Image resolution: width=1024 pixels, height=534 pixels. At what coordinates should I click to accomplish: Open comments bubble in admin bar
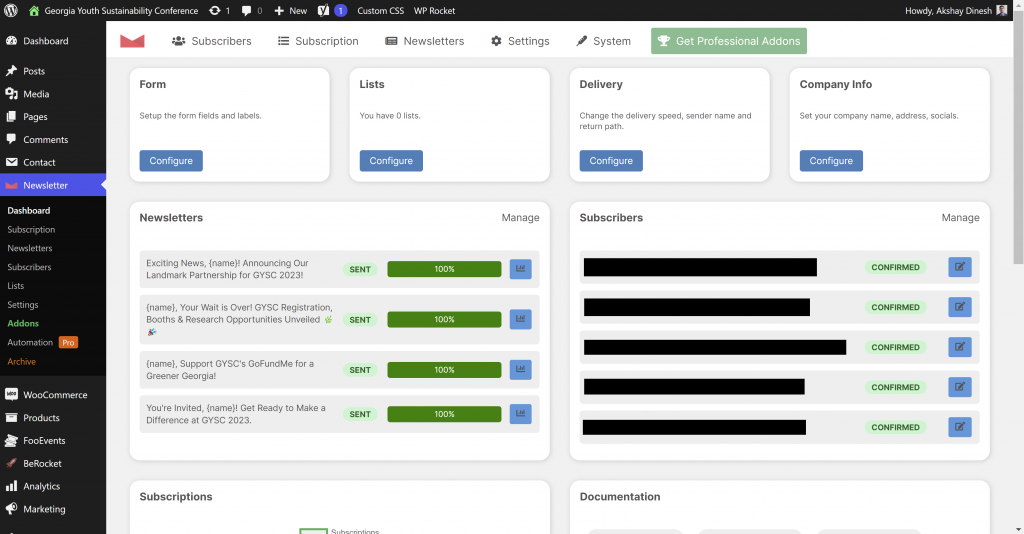pyautogui.click(x=251, y=10)
